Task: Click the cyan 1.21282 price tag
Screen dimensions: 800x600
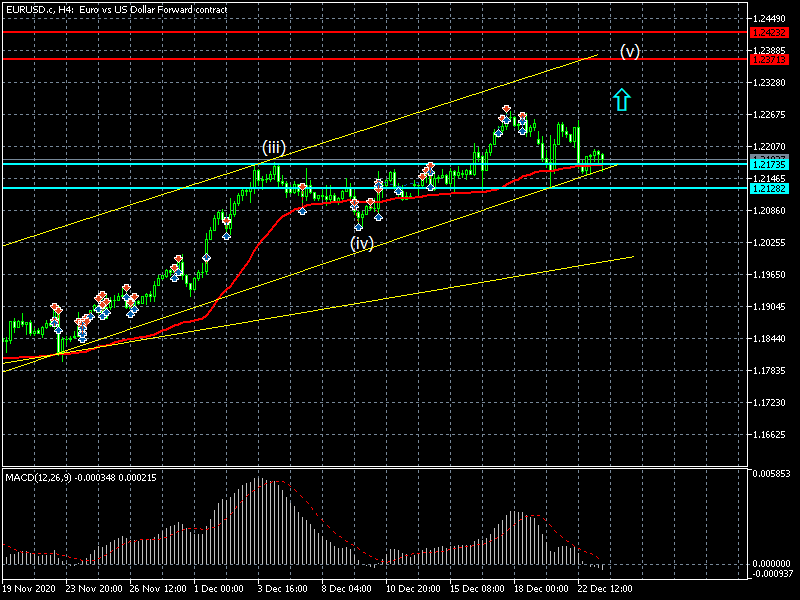Action: (769, 188)
